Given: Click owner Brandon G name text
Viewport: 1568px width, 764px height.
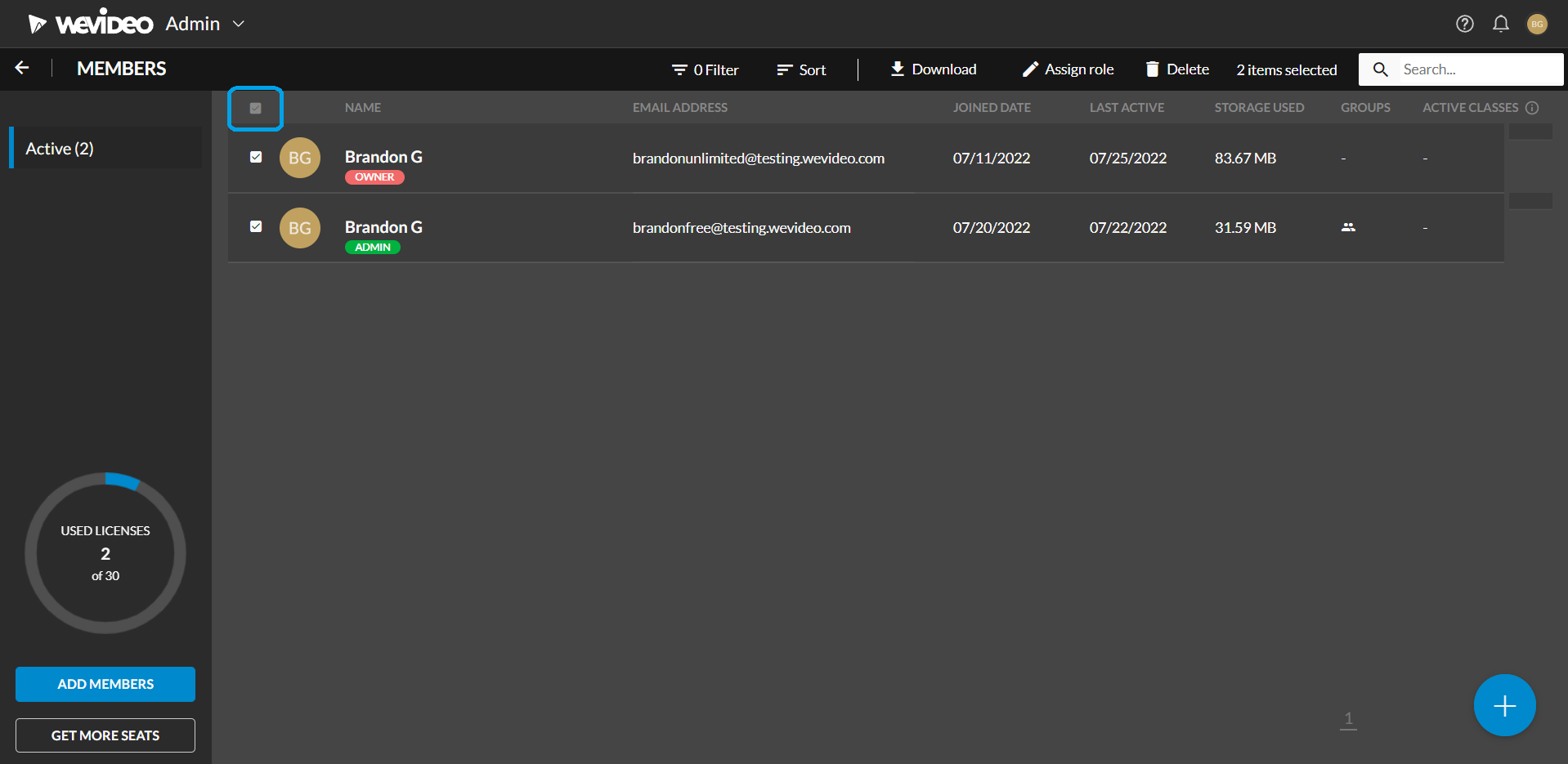Looking at the screenshot, I should [383, 157].
